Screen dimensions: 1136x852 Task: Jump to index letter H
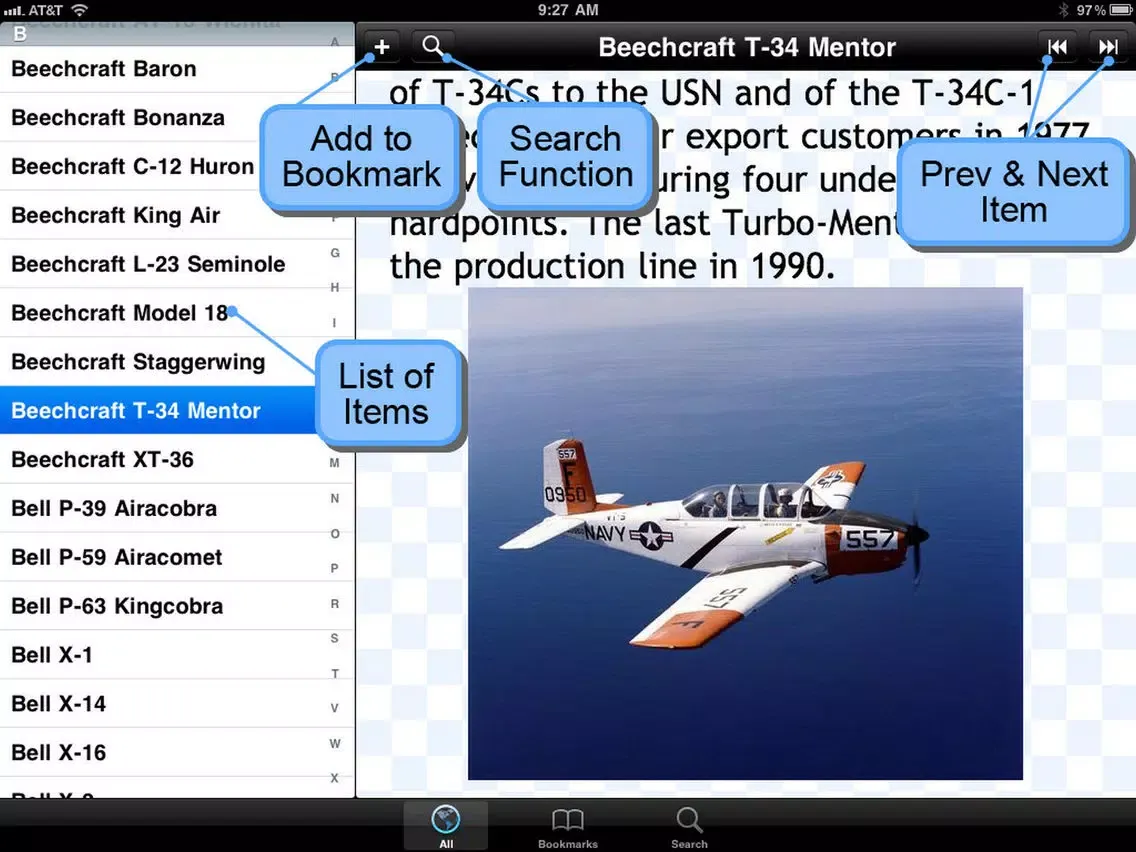coord(335,288)
